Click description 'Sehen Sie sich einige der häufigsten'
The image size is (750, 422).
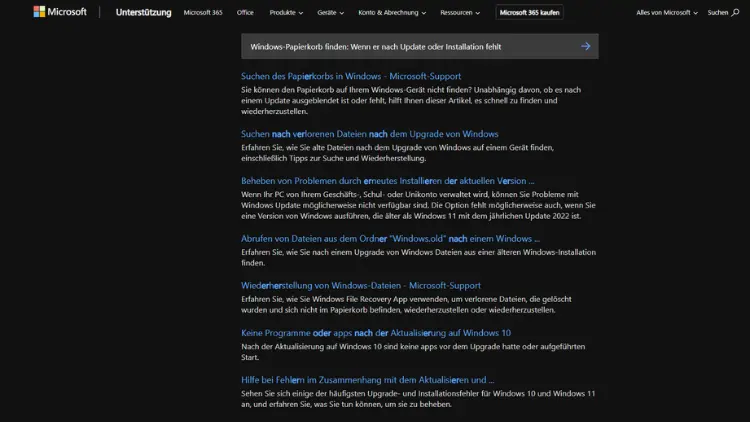[418, 399]
